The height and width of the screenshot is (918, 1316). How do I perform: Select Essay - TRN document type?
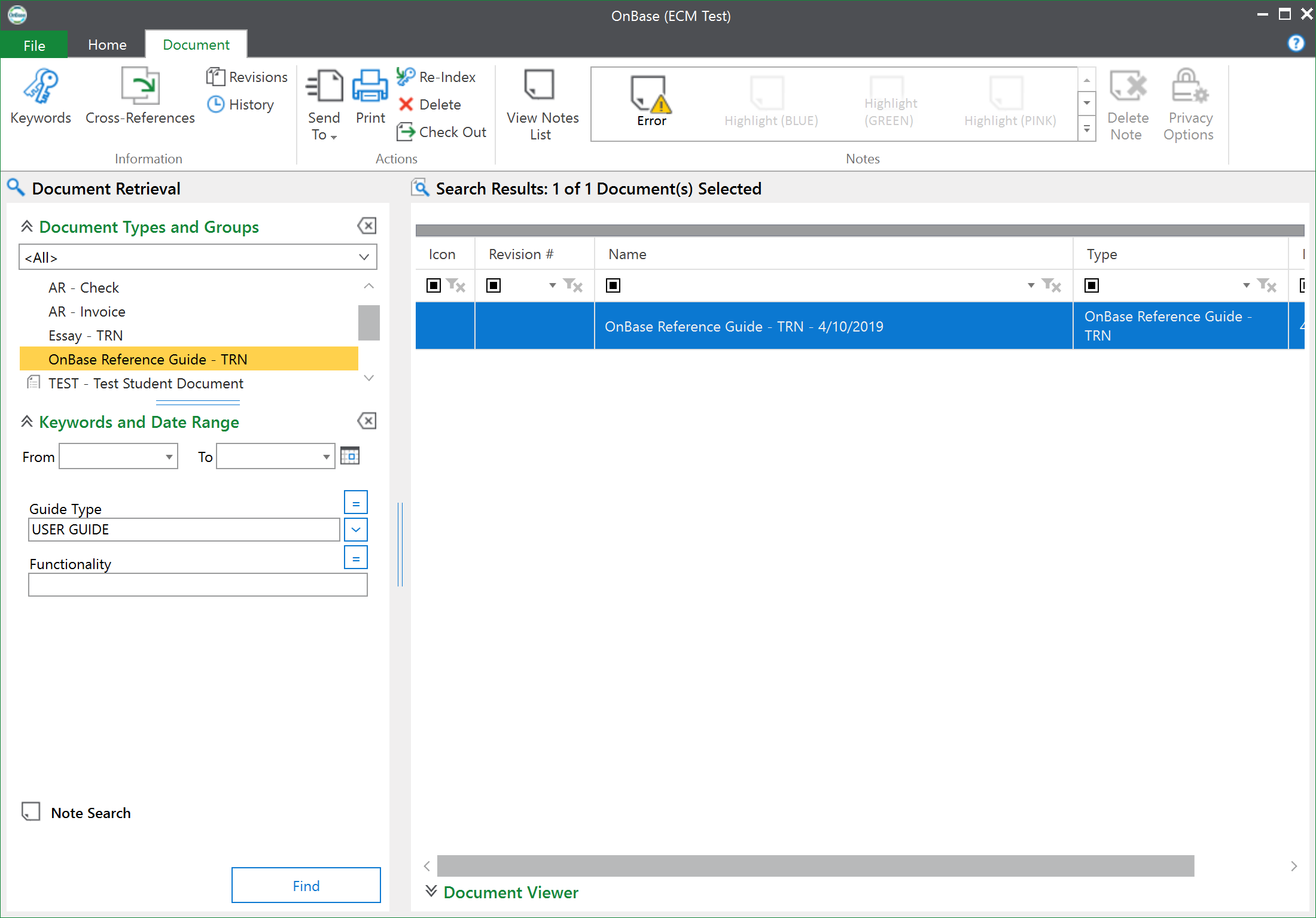pos(86,336)
